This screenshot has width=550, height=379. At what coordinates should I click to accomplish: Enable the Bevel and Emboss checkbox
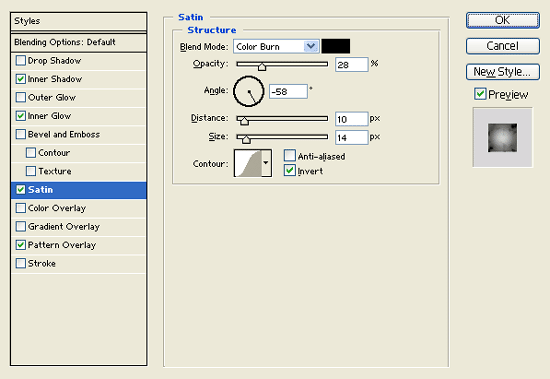point(21,134)
